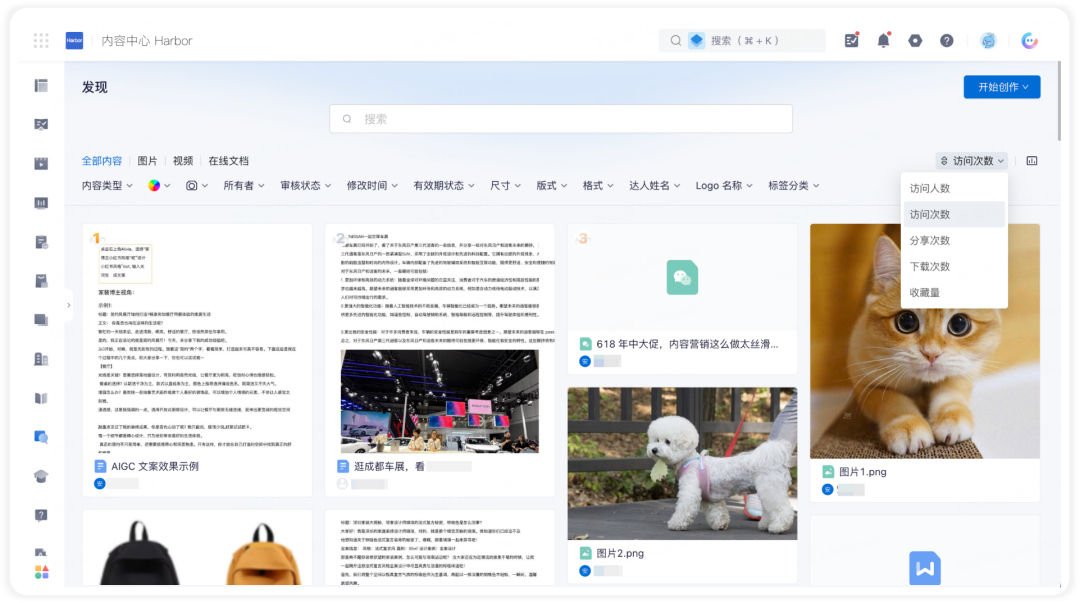The width and height of the screenshot is (1080, 603).
Task: Switch layout with view toggle icon
Action: (1032, 161)
